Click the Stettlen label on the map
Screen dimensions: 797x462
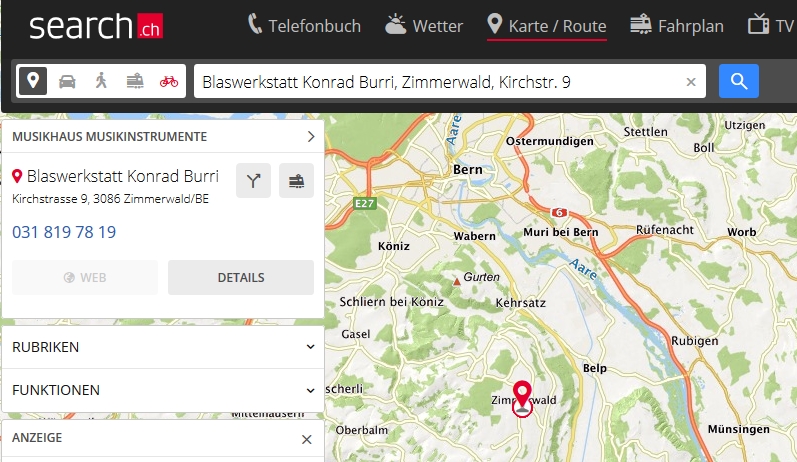pyautogui.click(x=646, y=132)
